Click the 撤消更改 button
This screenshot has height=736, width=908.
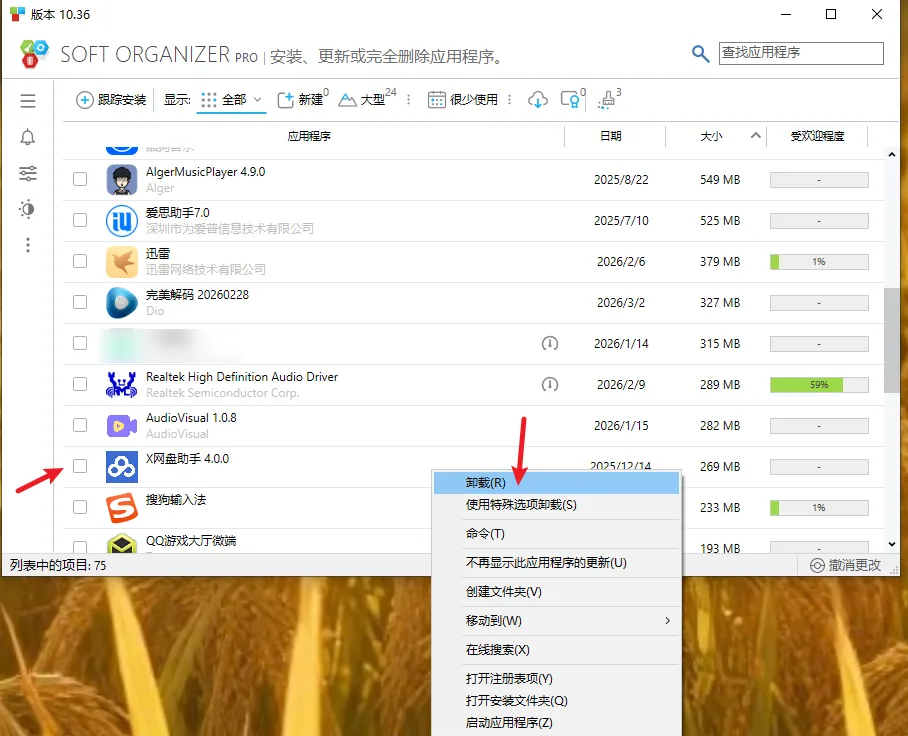tap(845, 565)
